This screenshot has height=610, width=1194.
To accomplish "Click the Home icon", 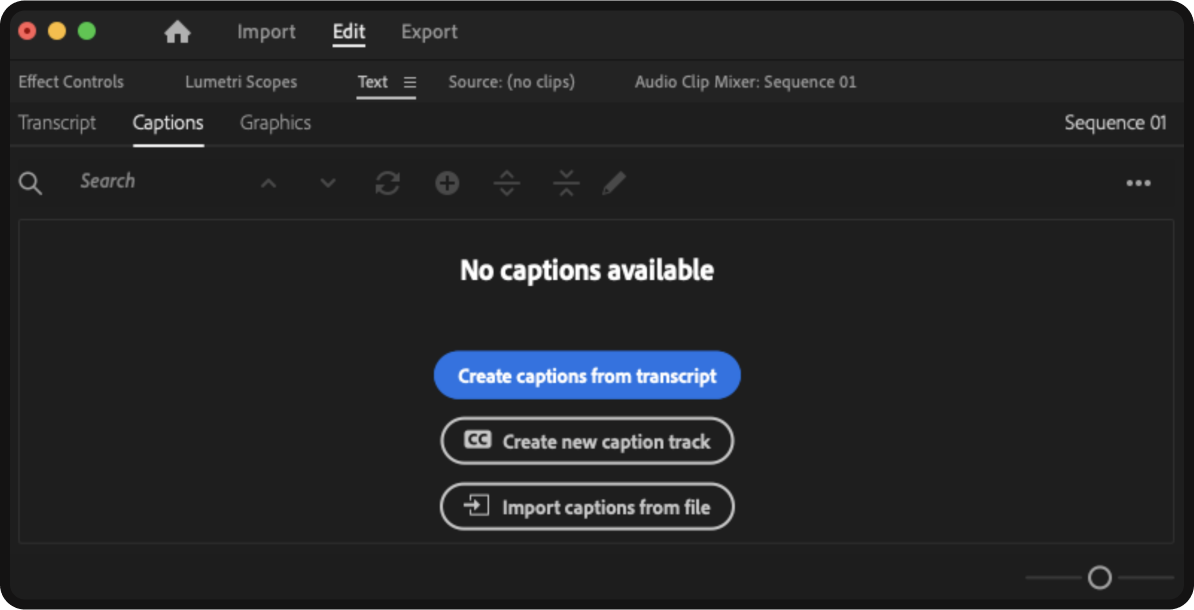I will click(177, 32).
